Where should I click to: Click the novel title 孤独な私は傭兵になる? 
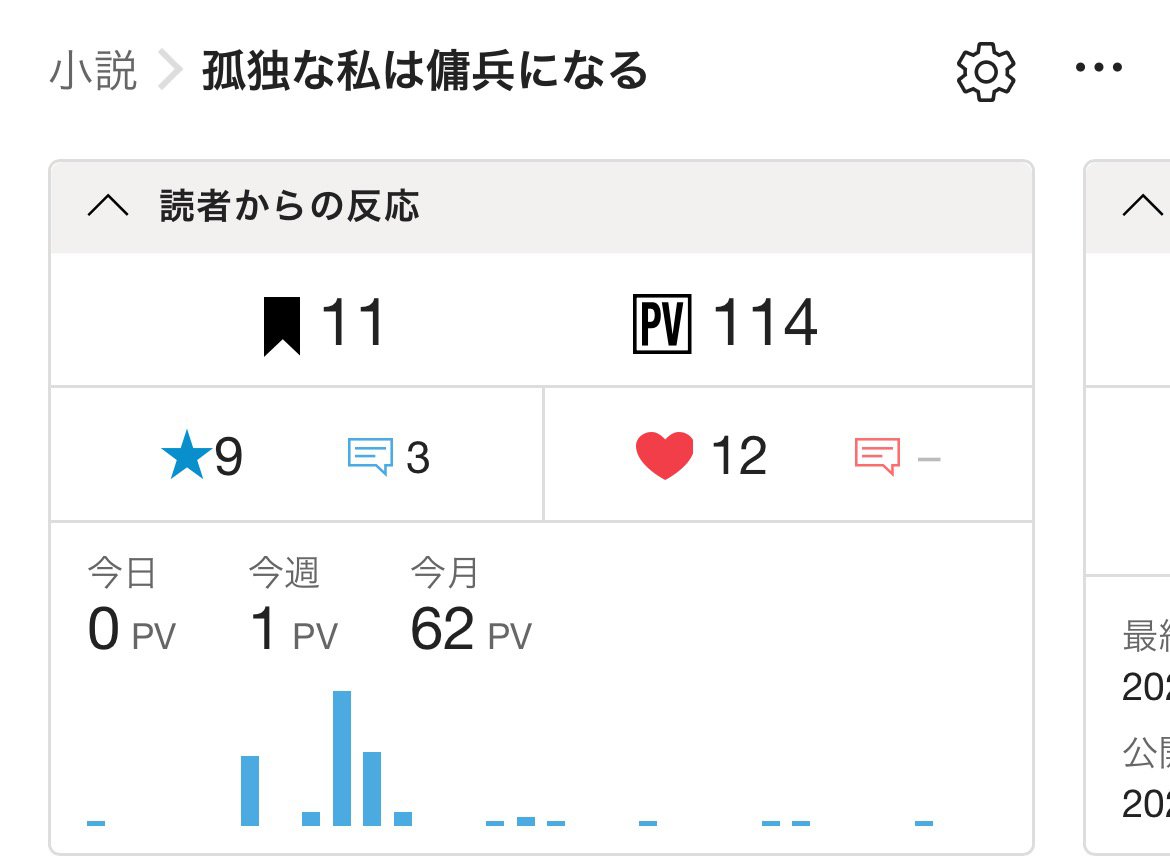[x=425, y=72]
